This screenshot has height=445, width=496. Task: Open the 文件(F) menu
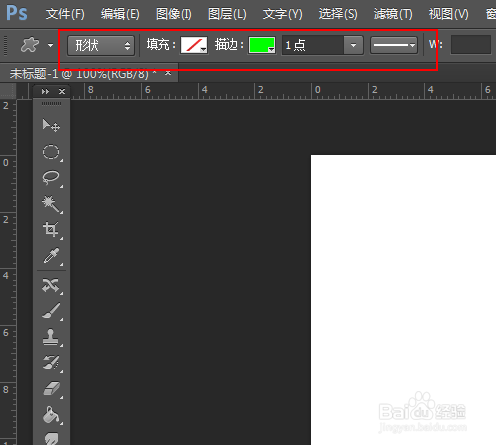pyautogui.click(x=65, y=14)
